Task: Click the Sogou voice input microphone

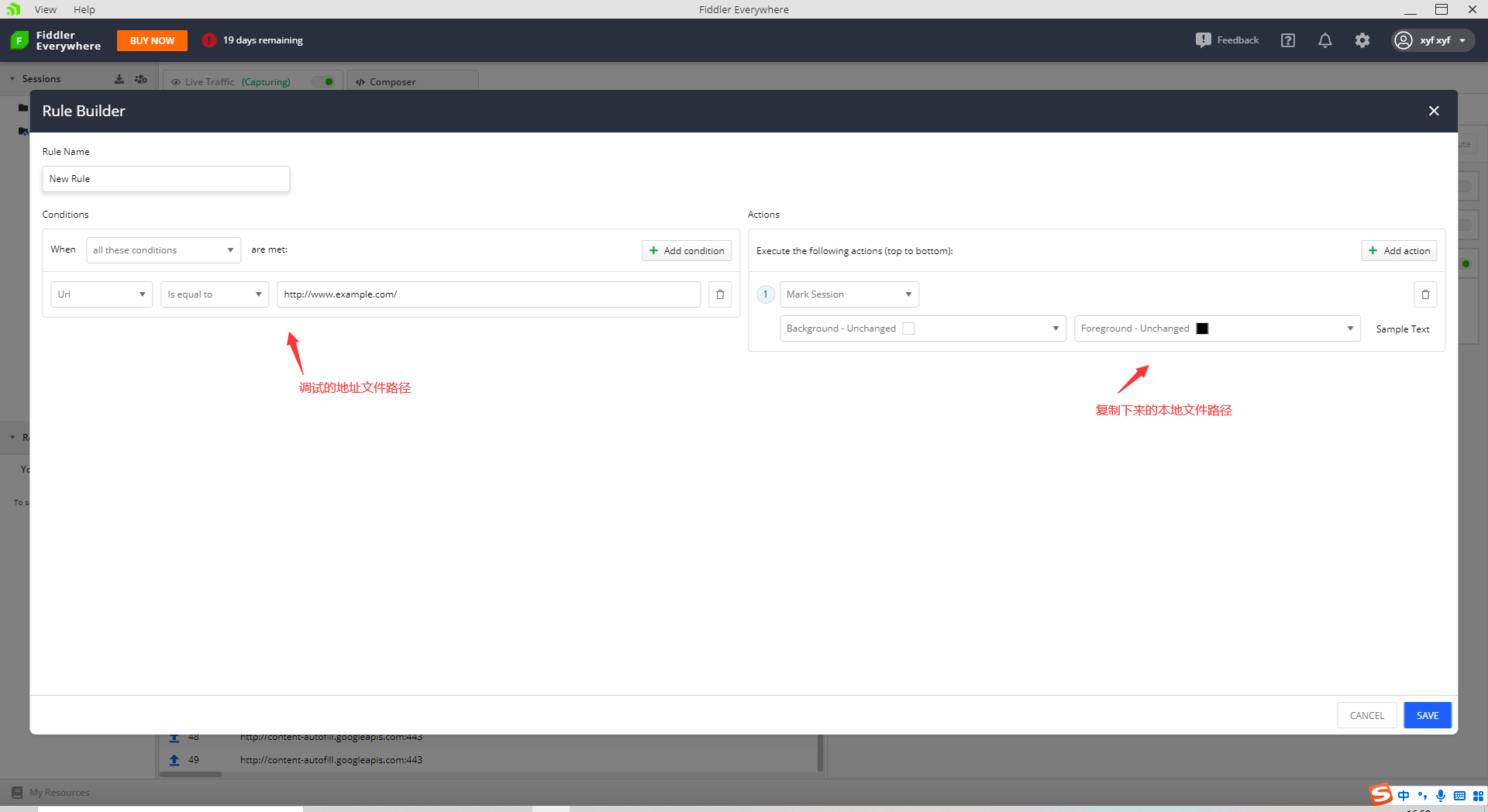Action: pyautogui.click(x=1441, y=796)
